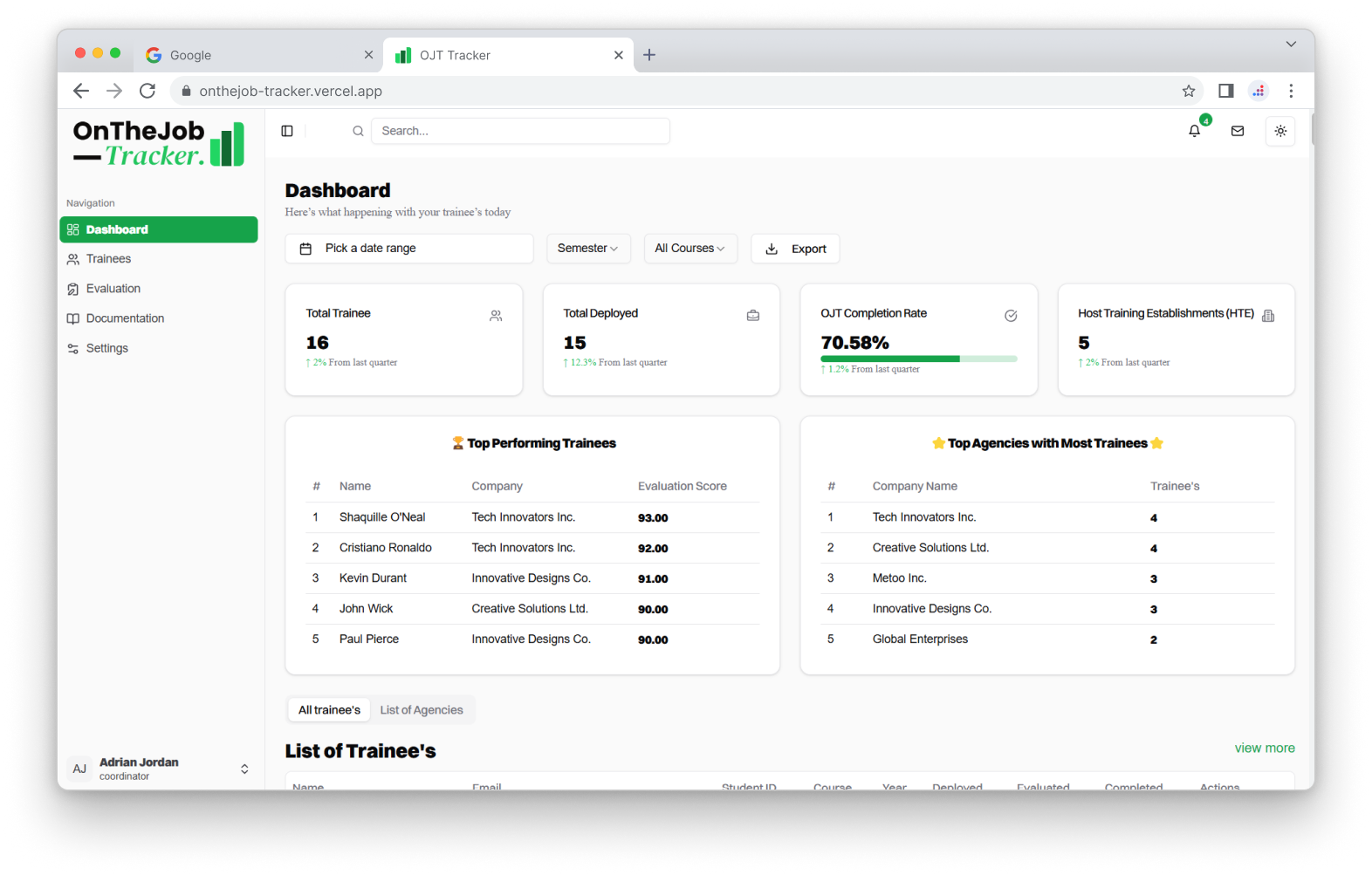Toggle the light/dark theme button
1372x875 pixels.
coord(1280,131)
